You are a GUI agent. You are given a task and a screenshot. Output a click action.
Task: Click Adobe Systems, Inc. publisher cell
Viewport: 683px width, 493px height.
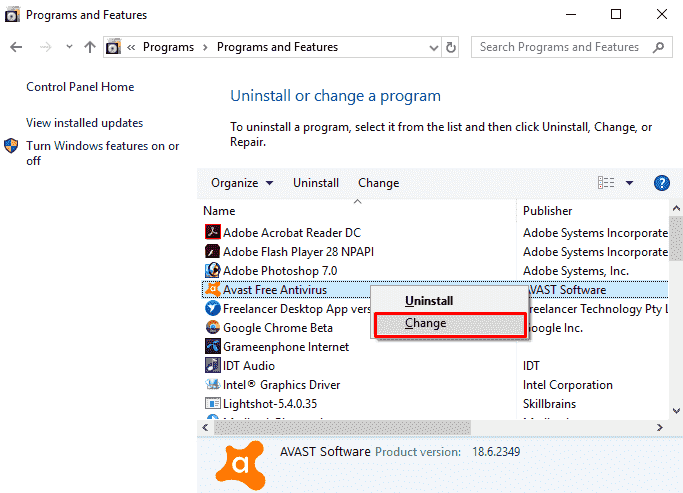[x=576, y=271]
